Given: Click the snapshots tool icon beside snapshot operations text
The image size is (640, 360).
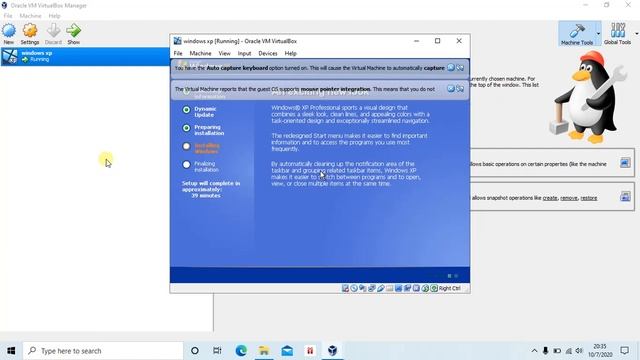Looking at the screenshot, I should [625, 197].
